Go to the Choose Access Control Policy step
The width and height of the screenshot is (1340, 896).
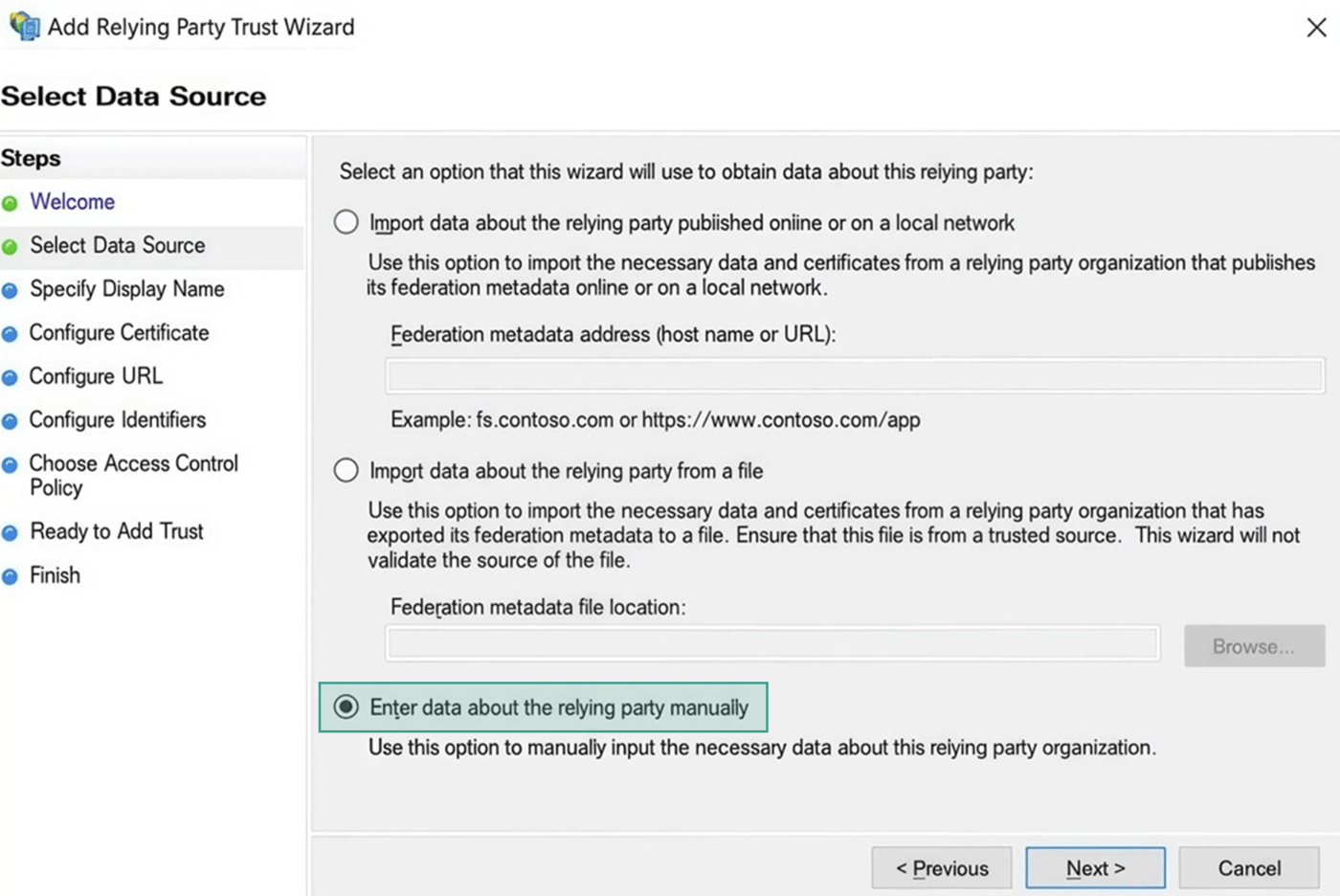coord(133,475)
